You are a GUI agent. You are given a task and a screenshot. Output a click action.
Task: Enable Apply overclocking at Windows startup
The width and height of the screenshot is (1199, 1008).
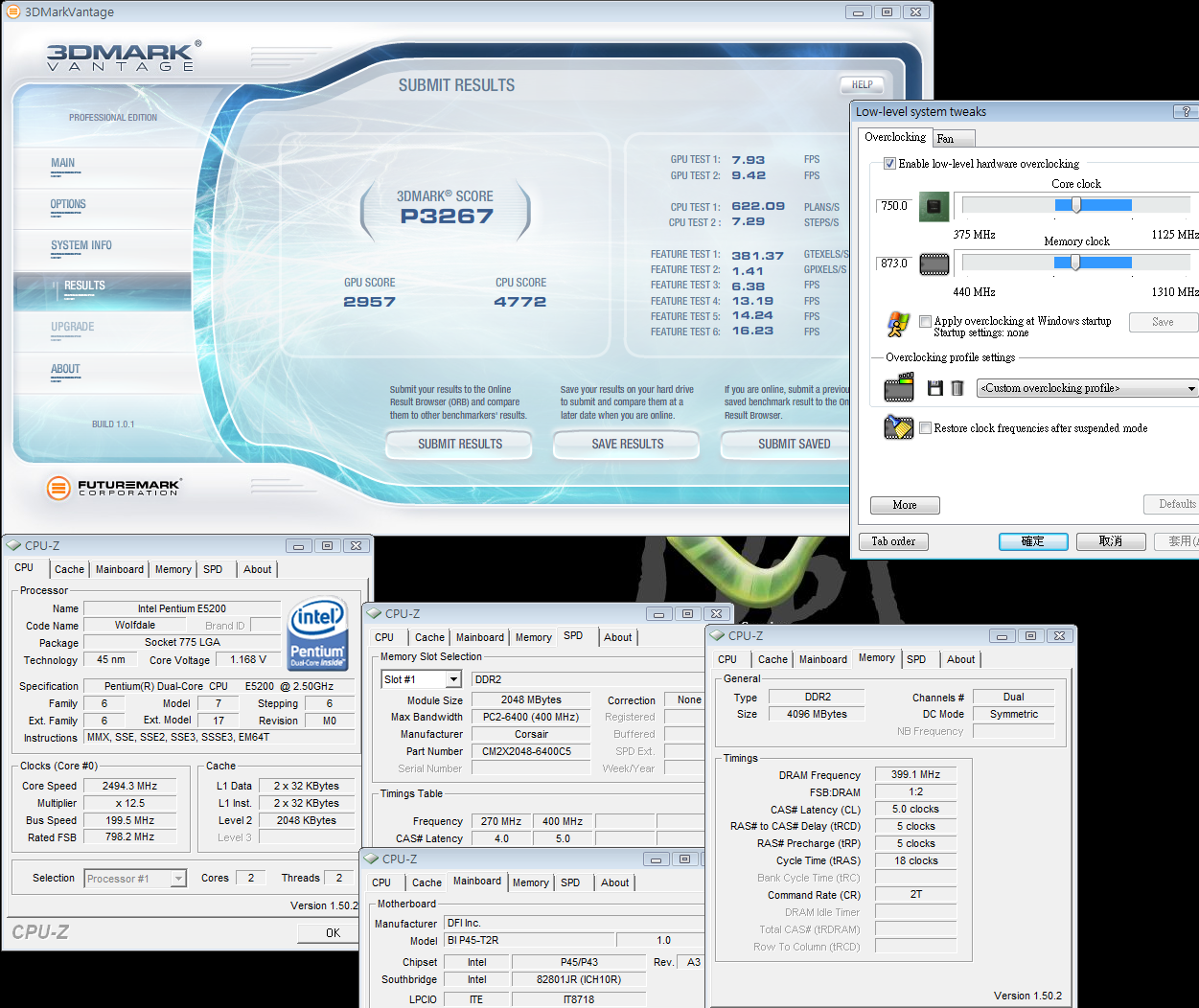click(925, 321)
